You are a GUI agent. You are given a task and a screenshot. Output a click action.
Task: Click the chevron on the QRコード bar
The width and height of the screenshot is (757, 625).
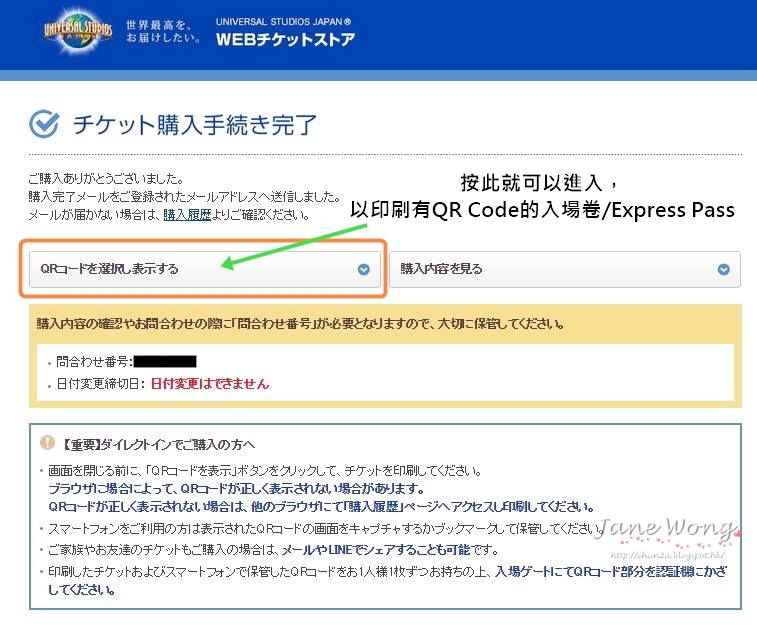tap(364, 269)
